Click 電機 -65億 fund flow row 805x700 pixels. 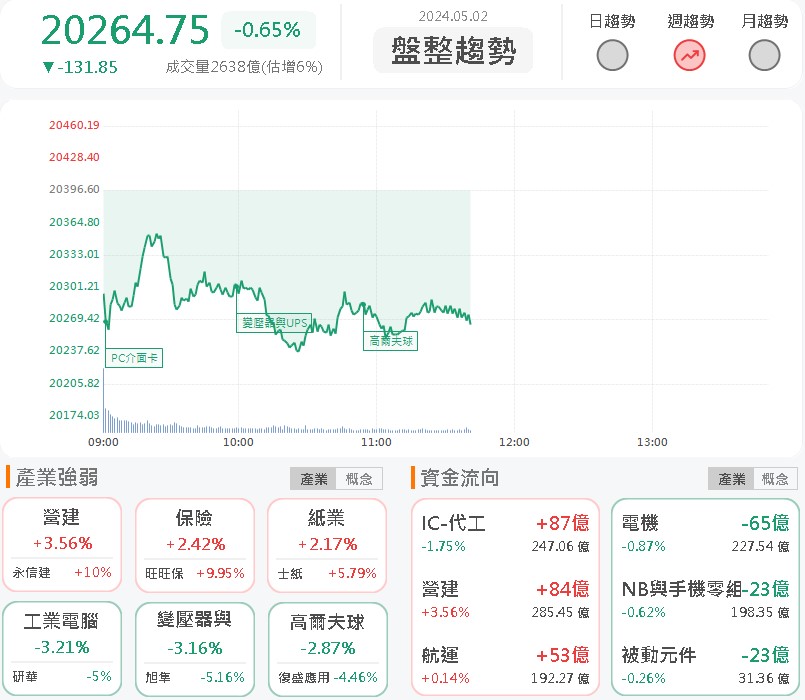click(705, 534)
